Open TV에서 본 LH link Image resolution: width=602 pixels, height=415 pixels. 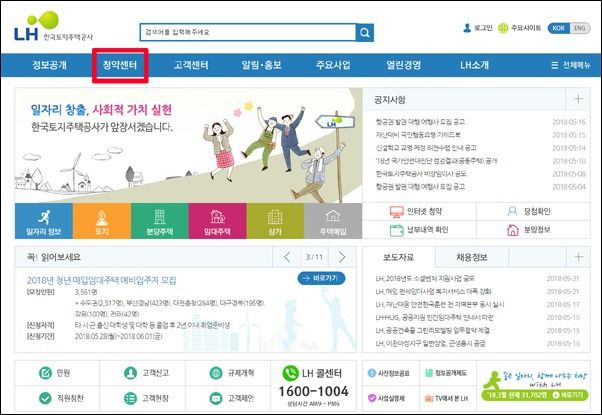(446, 398)
